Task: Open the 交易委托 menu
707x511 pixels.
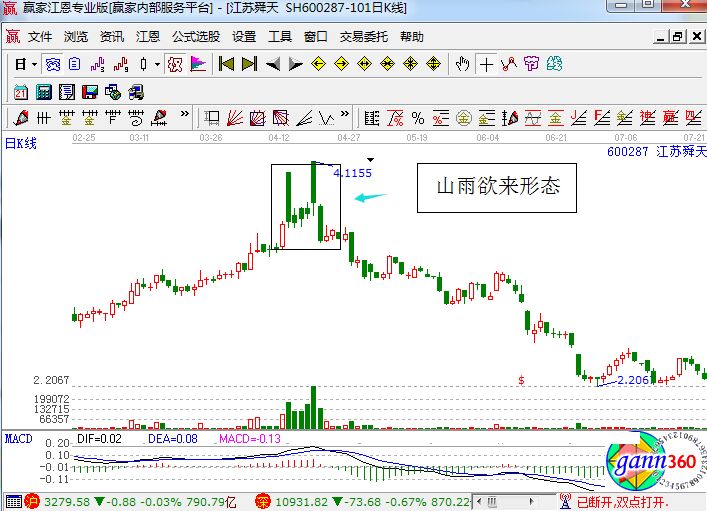Action: click(x=364, y=37)
